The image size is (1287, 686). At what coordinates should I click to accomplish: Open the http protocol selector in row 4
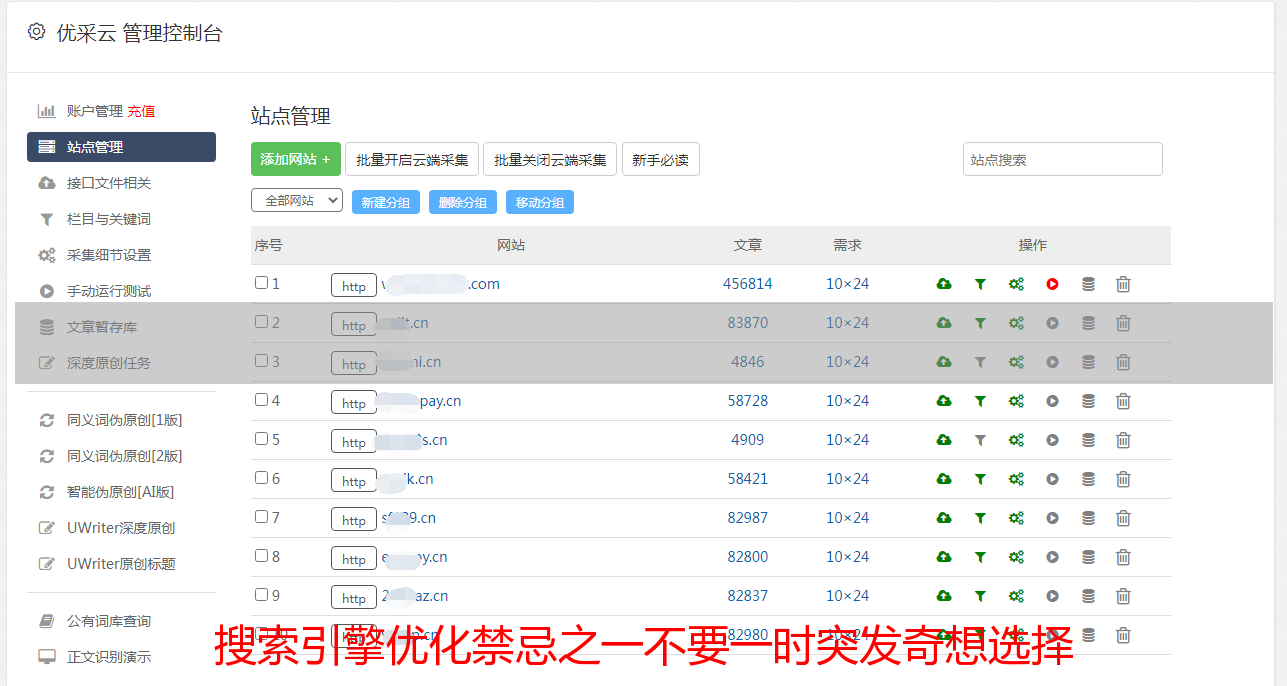point(354,403)
